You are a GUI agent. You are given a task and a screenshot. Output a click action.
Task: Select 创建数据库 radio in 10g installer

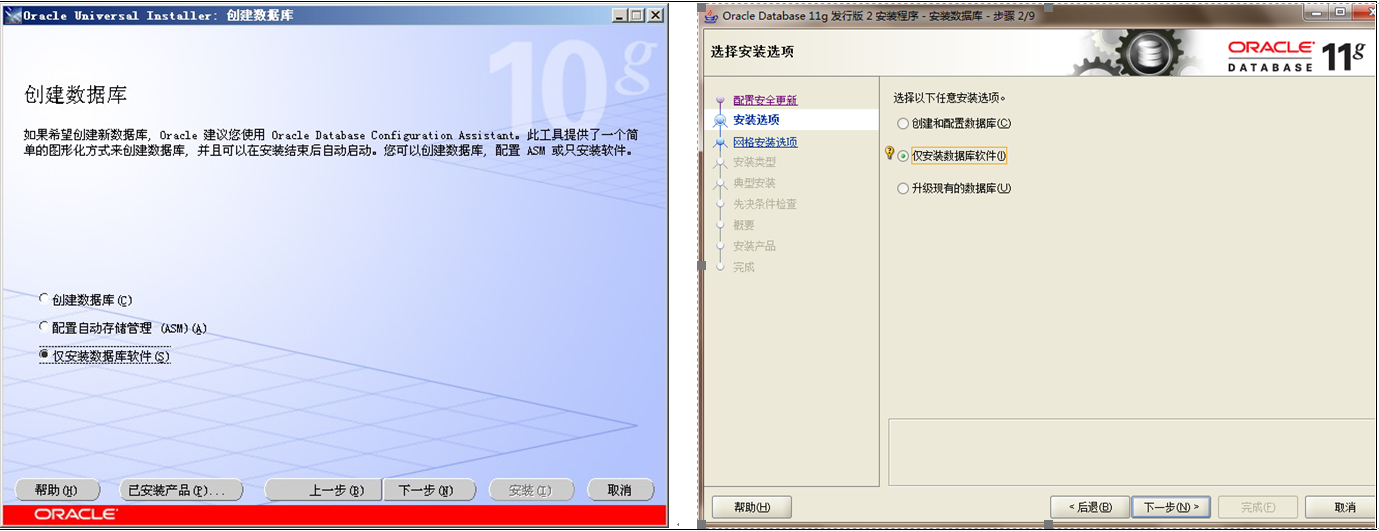tap(43, 300)
